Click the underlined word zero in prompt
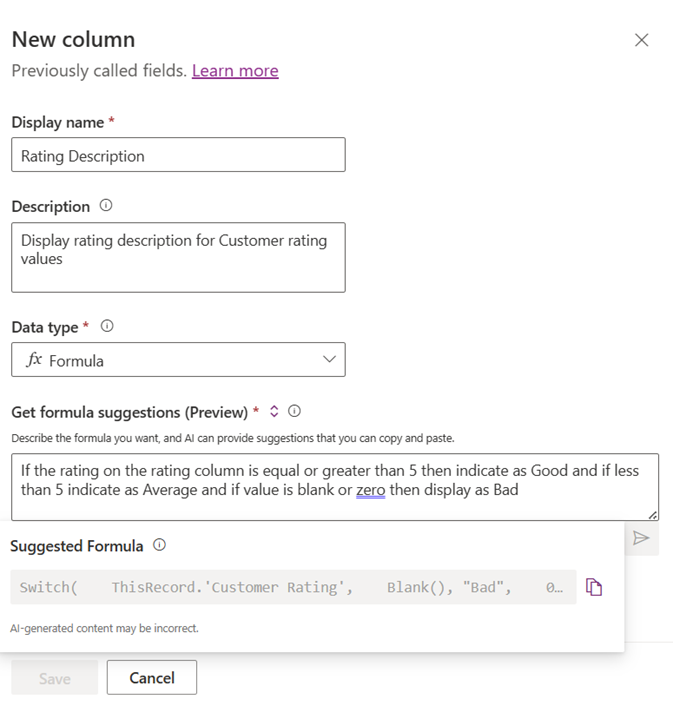 pos(370,490)
